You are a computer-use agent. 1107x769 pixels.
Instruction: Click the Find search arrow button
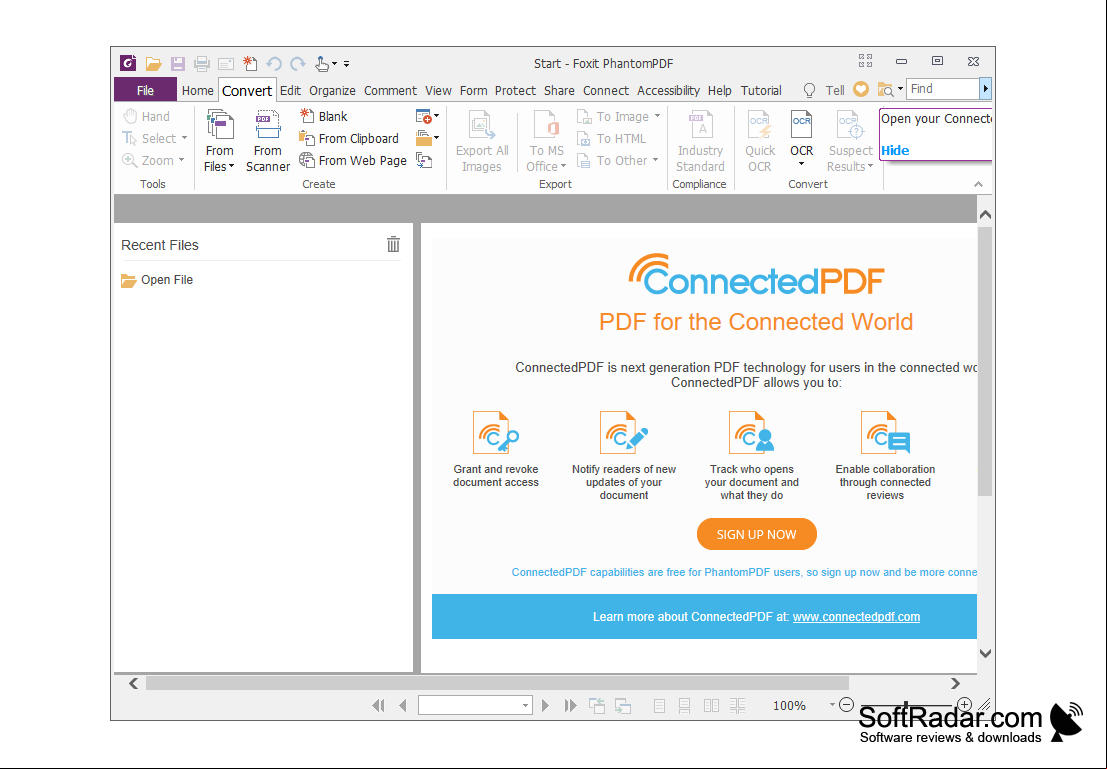point(986,89)
